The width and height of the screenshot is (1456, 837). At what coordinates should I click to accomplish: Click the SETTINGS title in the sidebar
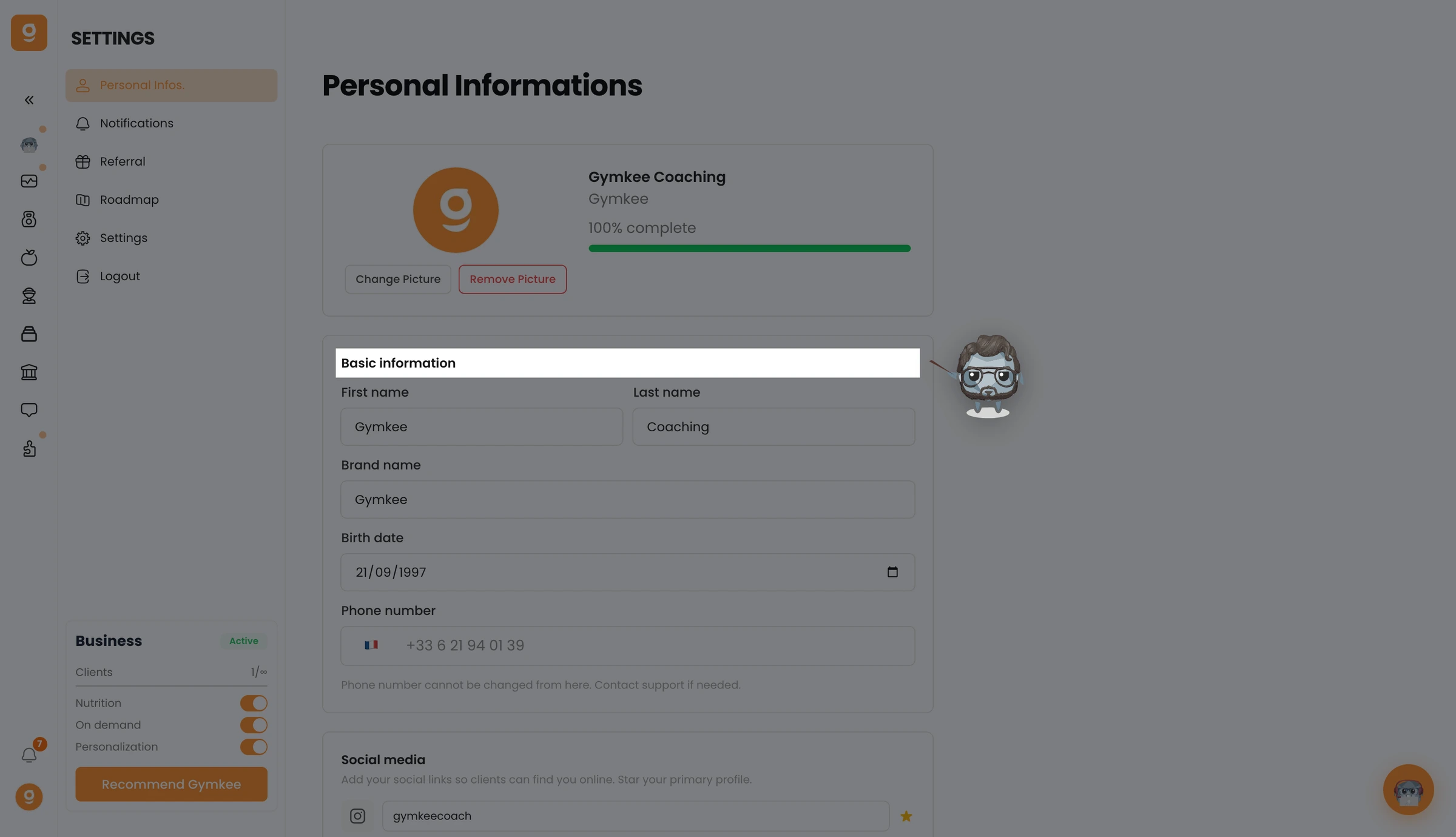[x=113, y=38]
